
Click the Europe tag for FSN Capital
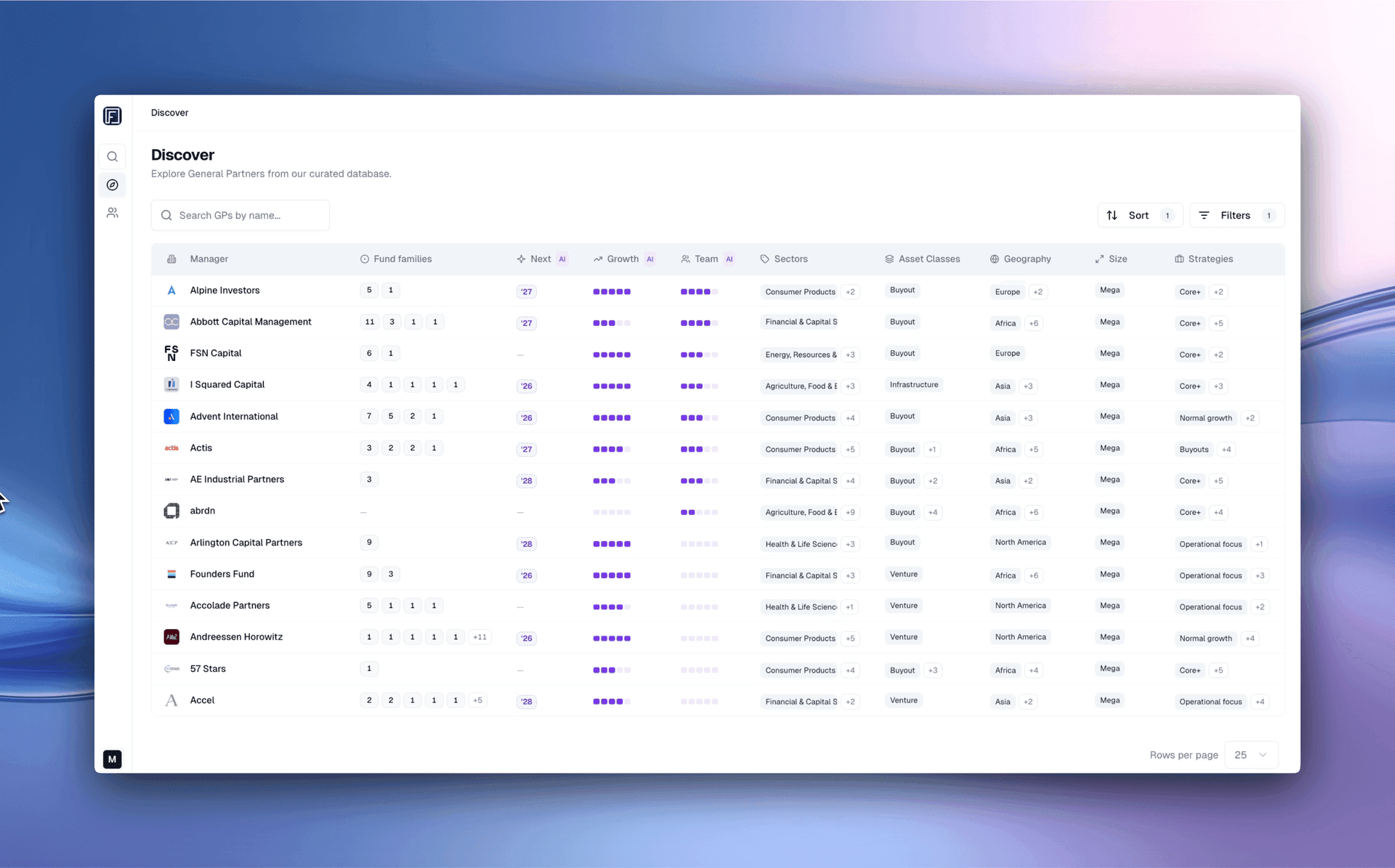(1007, 354)
